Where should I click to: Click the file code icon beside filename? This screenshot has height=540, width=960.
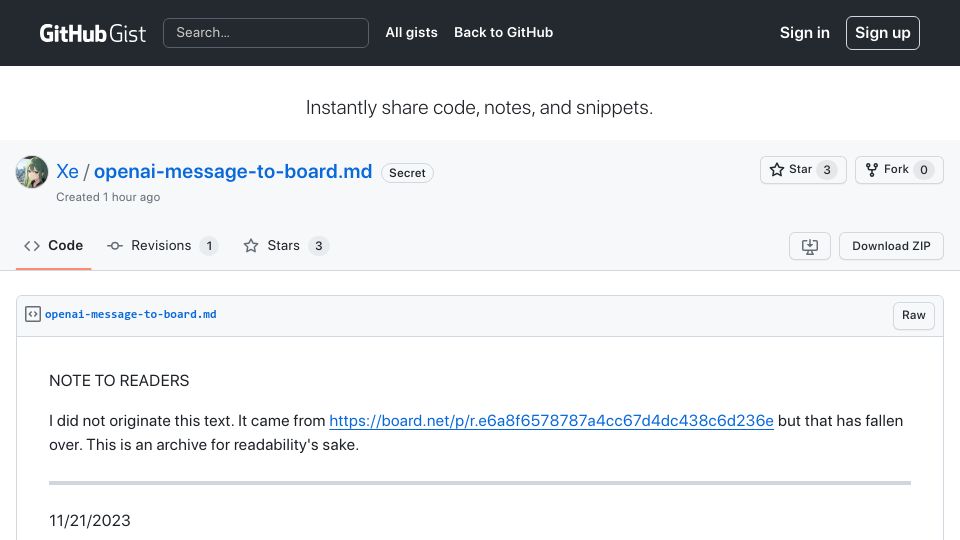33,314
